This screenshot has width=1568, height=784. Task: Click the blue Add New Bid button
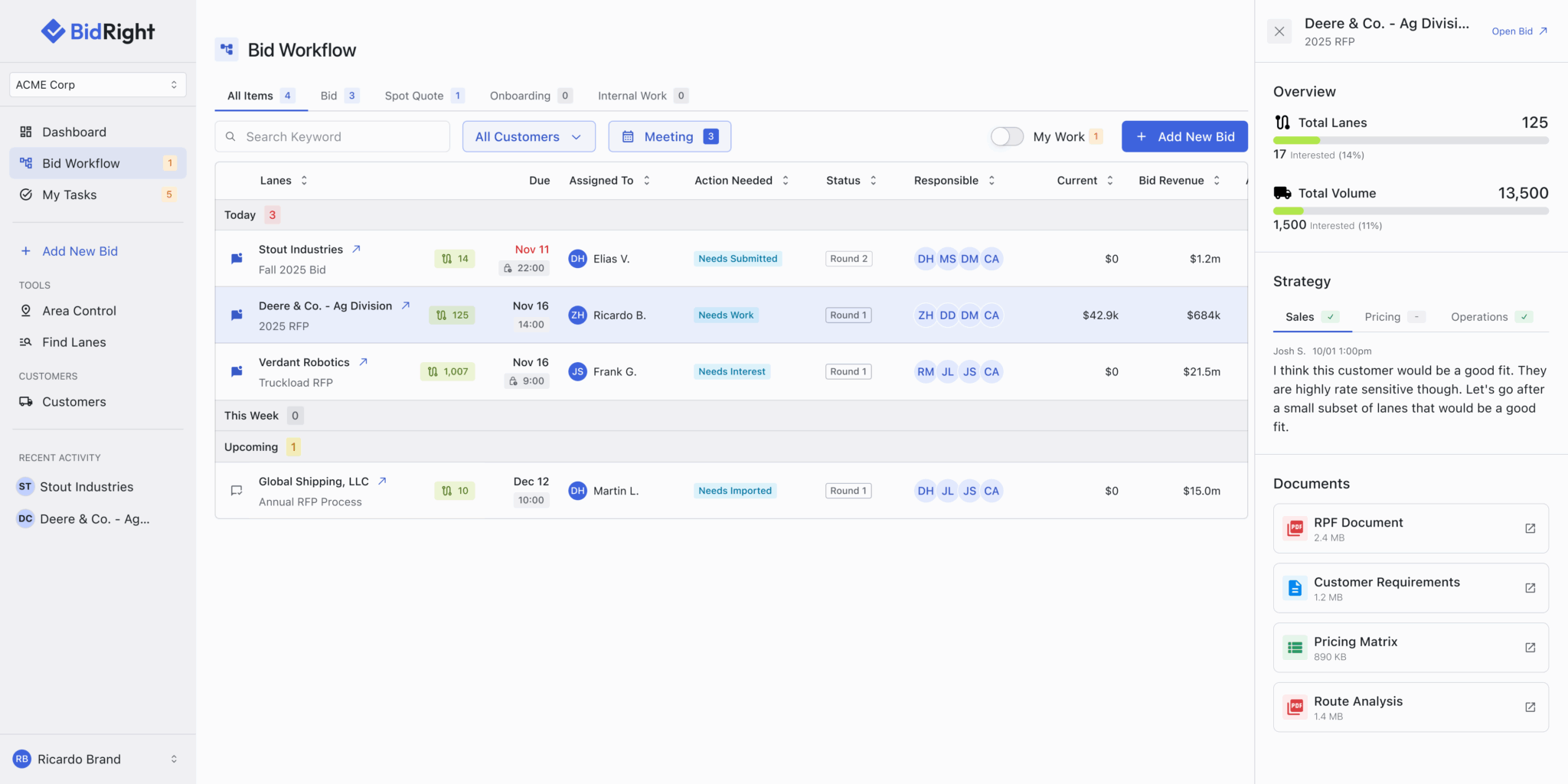point(1184,136)
